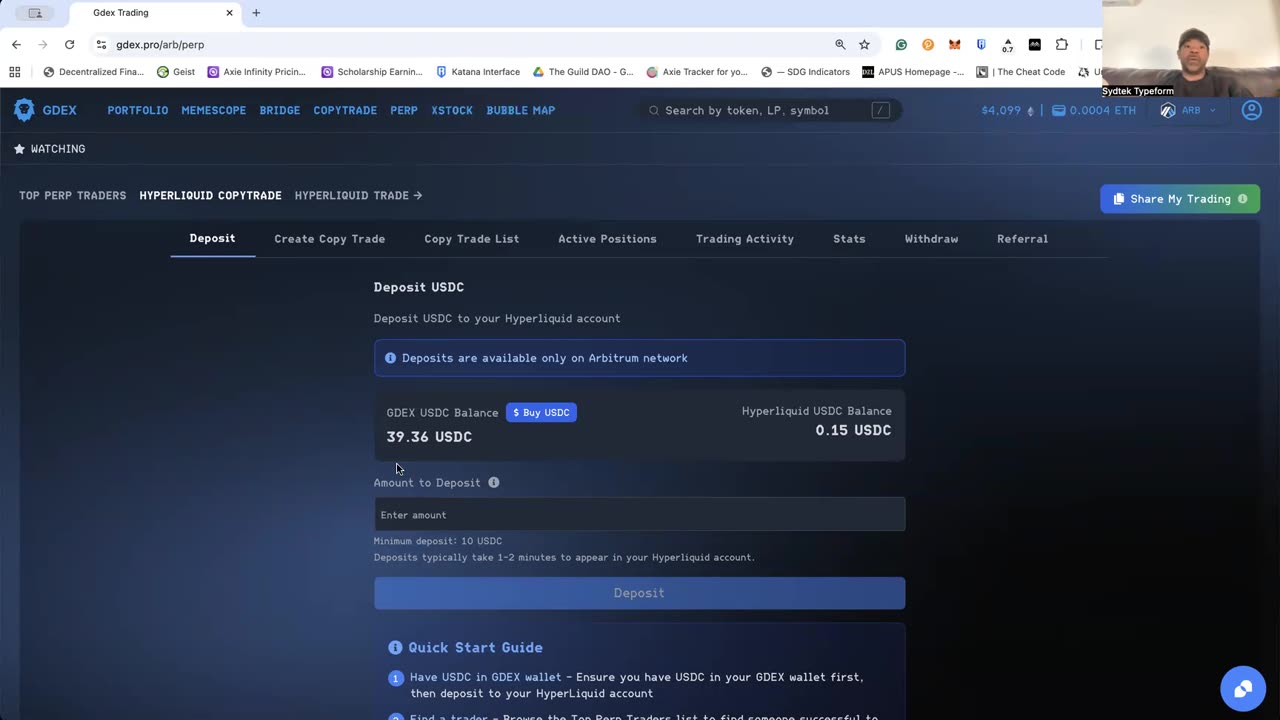Screen dimensions: 1280x720
Task: Open the Memescope page
Action: (214, 110)
